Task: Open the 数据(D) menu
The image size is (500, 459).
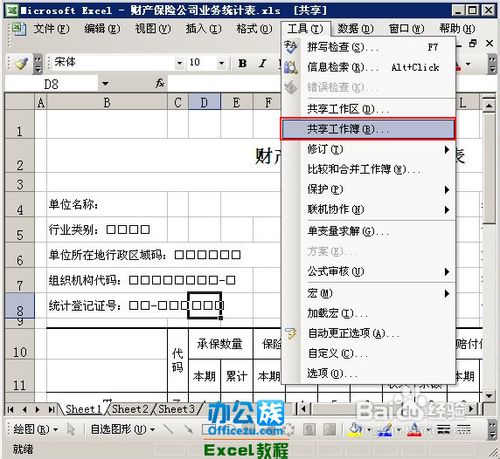Action: [x=355, y=29]
